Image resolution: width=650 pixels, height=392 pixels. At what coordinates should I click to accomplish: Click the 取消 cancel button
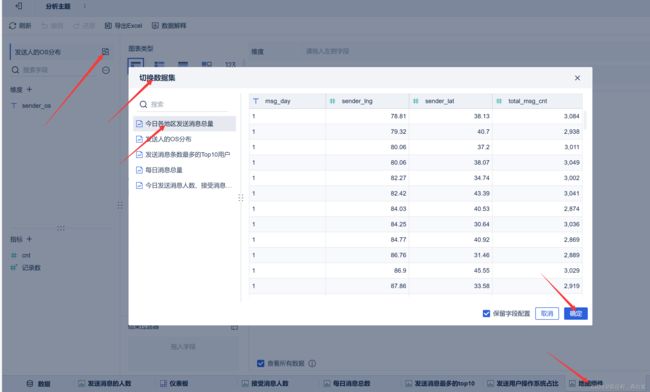(x=547, y=313)
